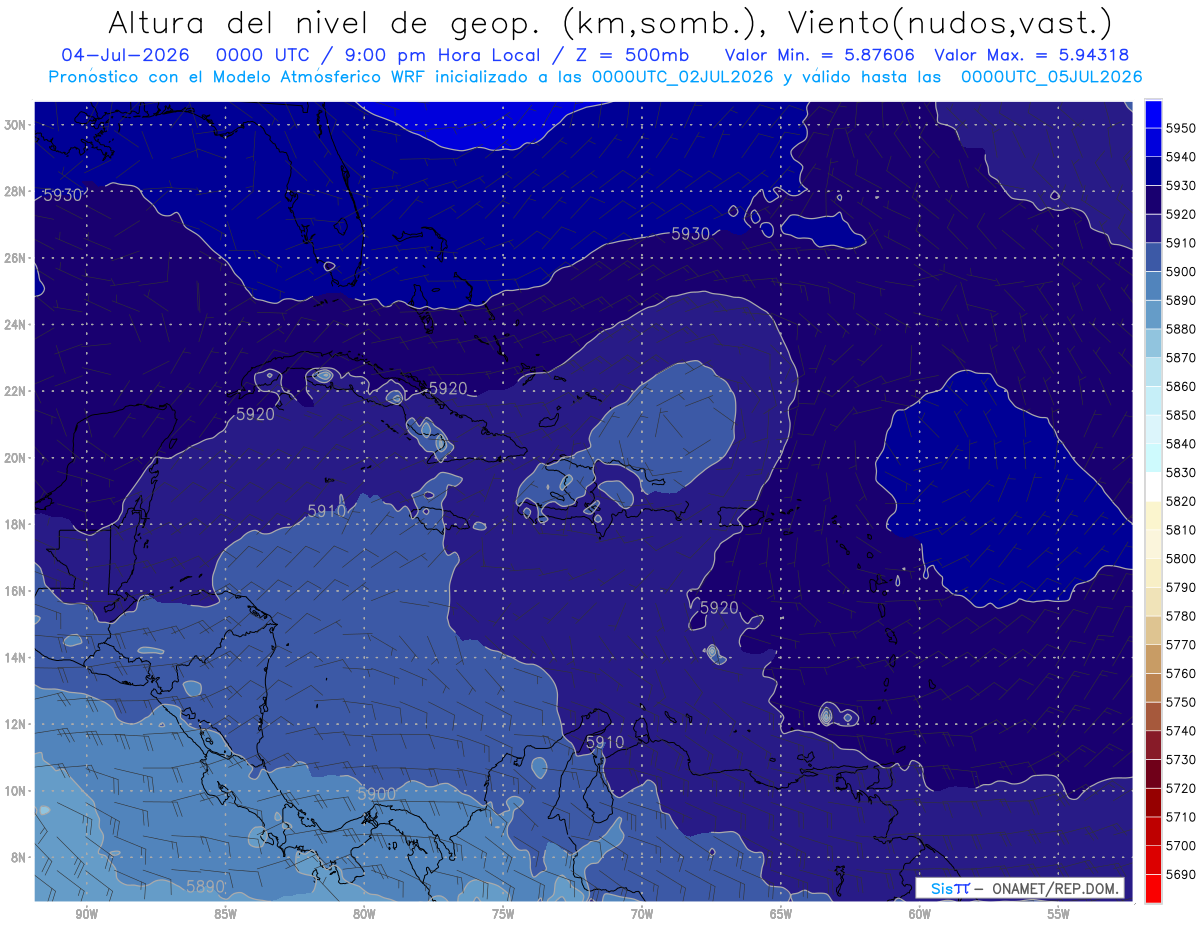Image resolution: width=1200 pixels, height=927 pixels.
Task: Click the legend swatch between 5880 and 5890
Action: click(x=1153, y=315)
